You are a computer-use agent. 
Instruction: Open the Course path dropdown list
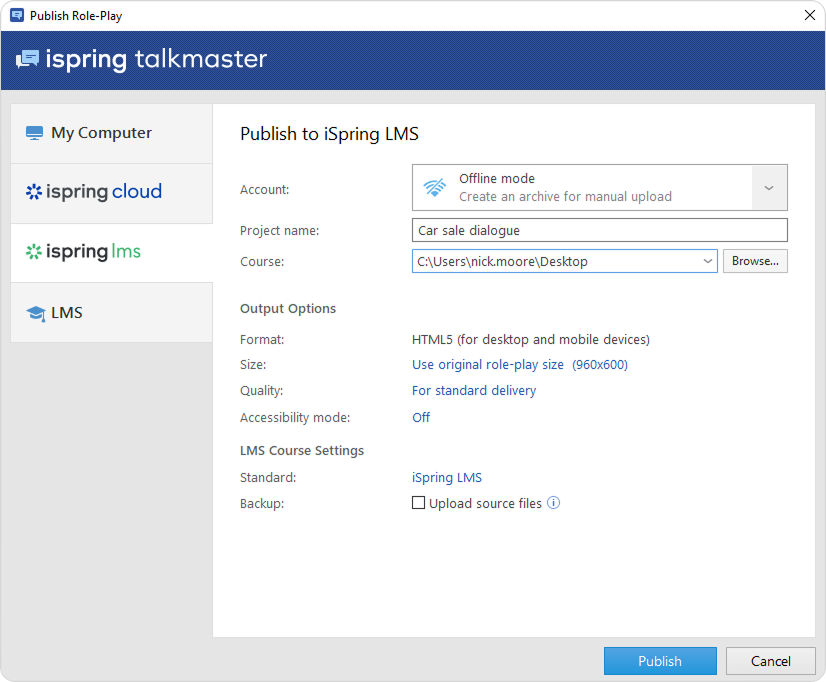pos(708,261)
